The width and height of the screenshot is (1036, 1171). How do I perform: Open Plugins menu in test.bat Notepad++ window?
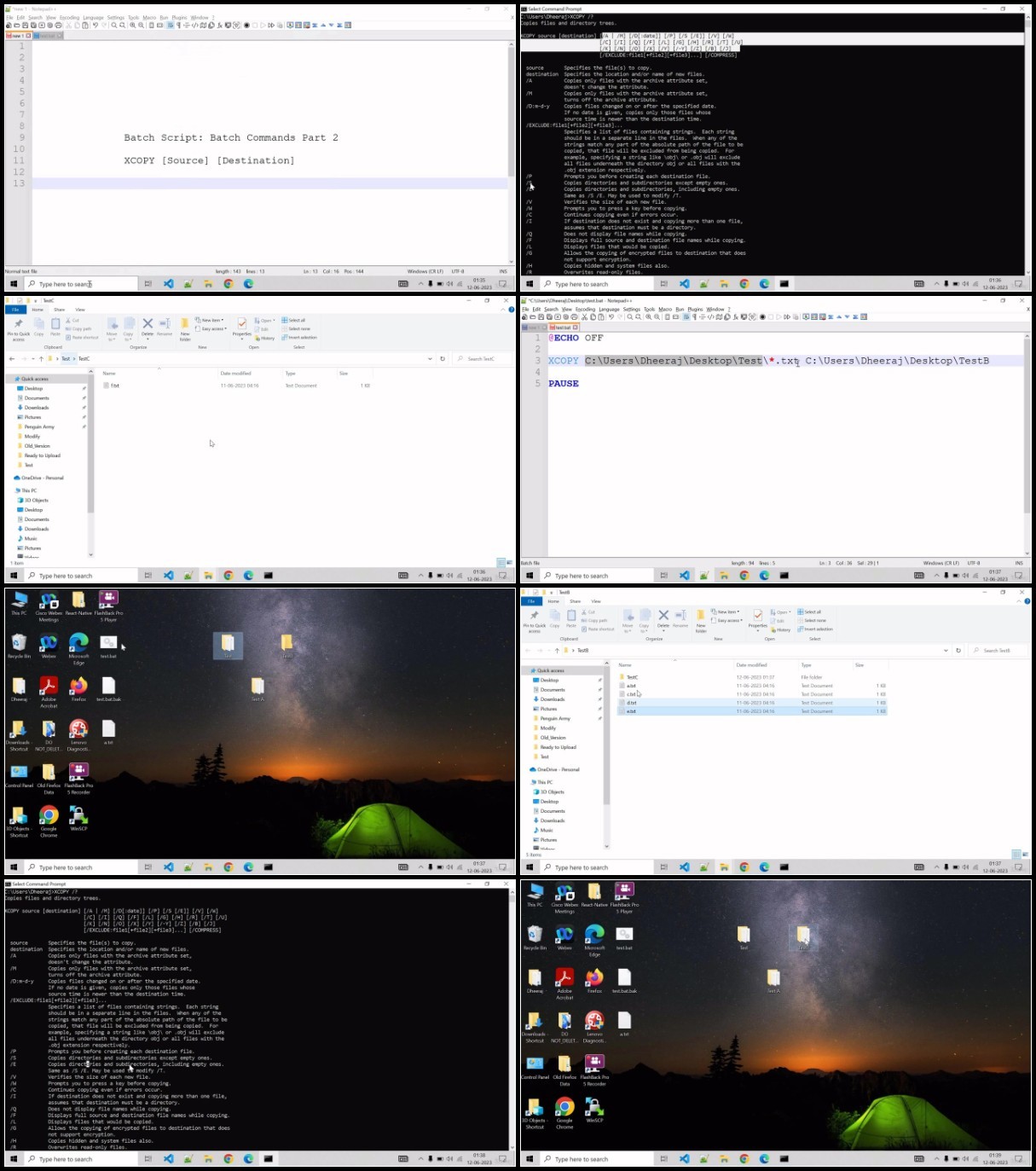pos(696,309)
